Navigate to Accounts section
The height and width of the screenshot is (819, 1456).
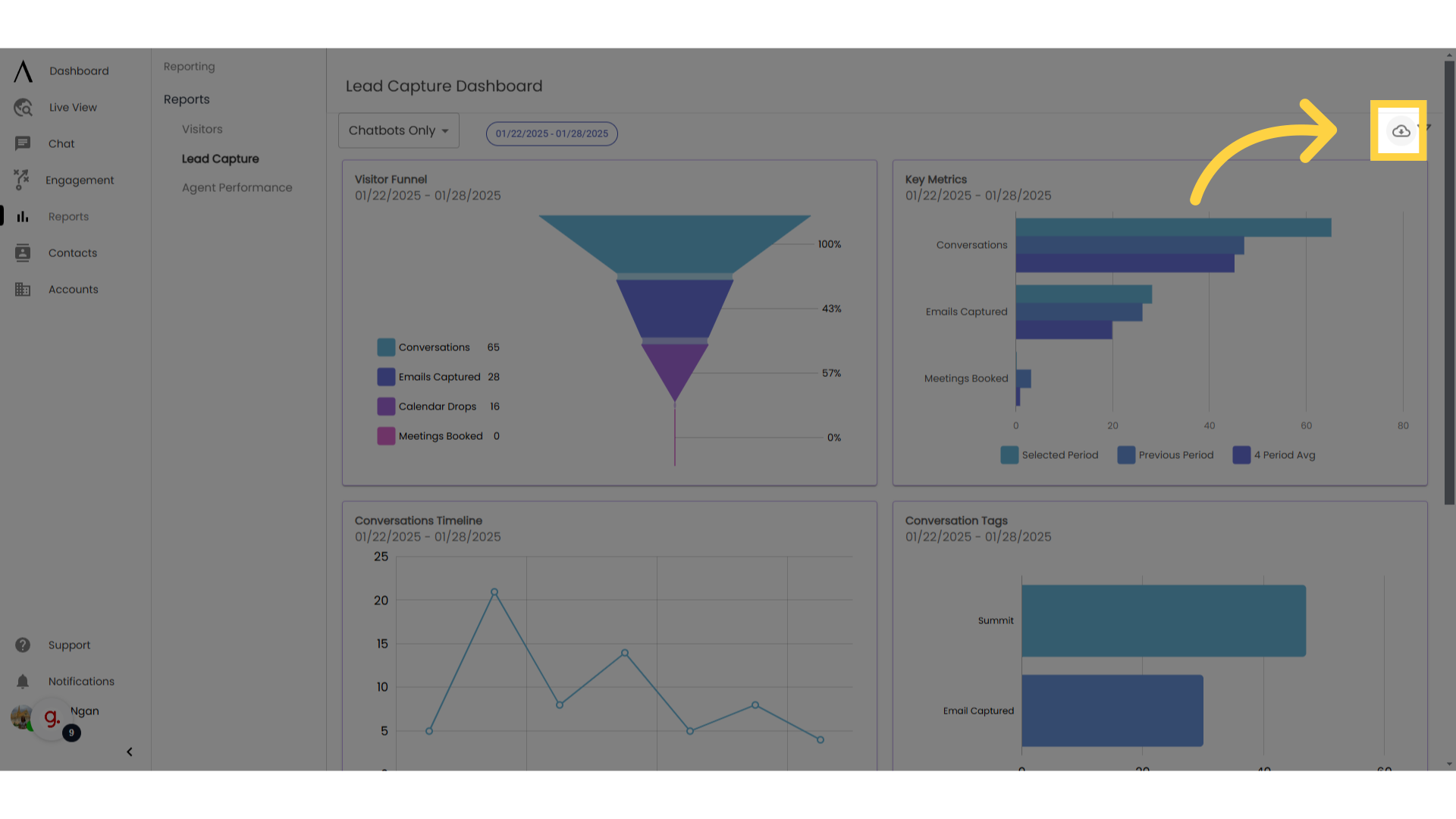[73, 289]
